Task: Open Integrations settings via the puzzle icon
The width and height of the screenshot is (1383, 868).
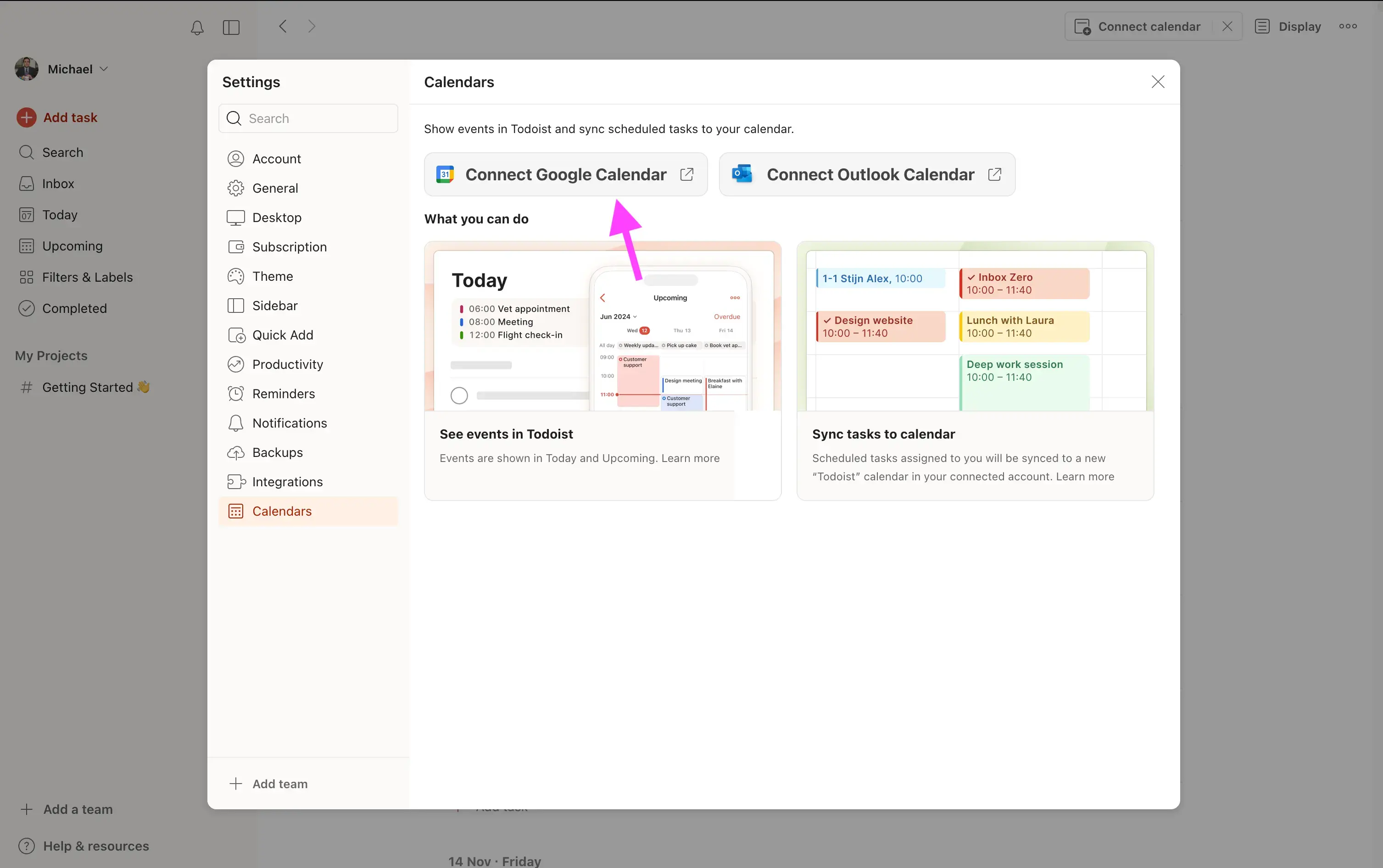Action: (287, 482)
